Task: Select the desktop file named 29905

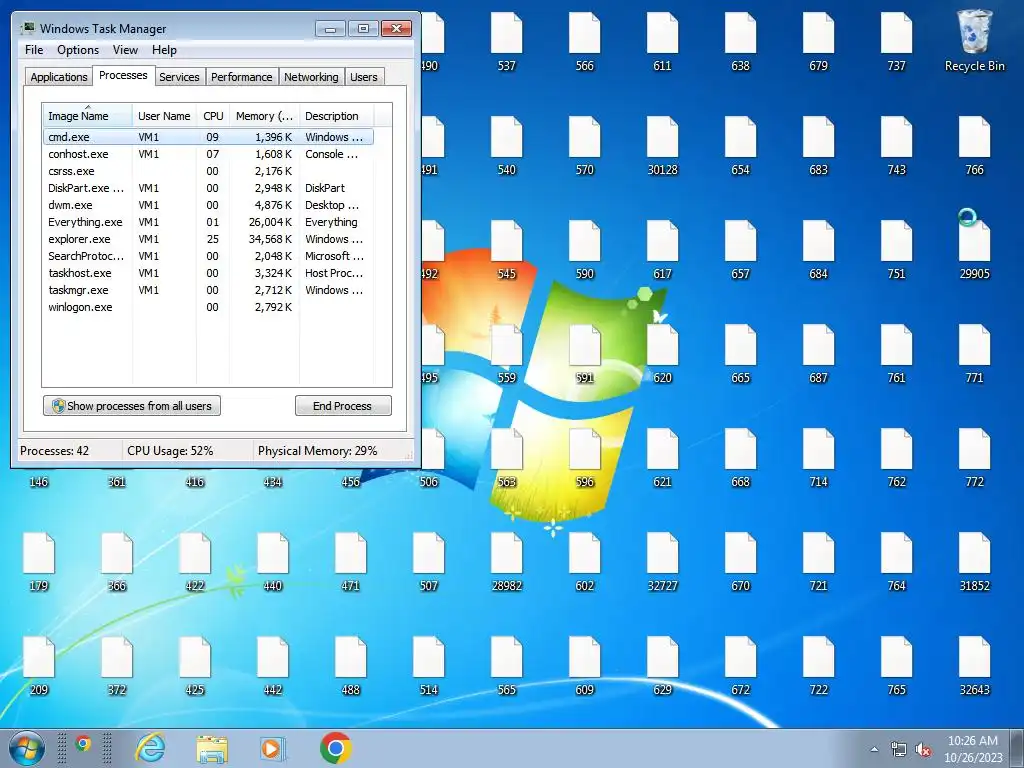Action: click(x=974, y=249)
